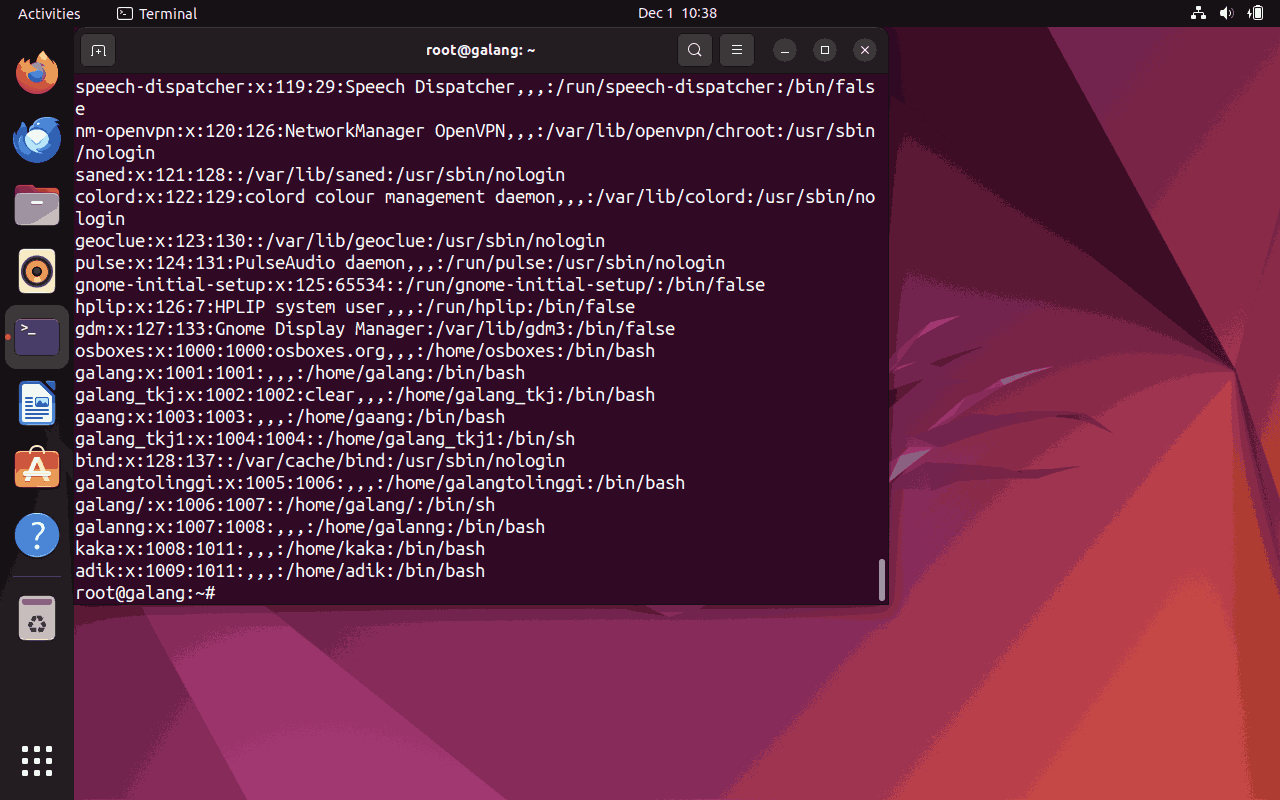
Task: Click the terminal vertical scrollbar
Action: [x=882, y=580]
